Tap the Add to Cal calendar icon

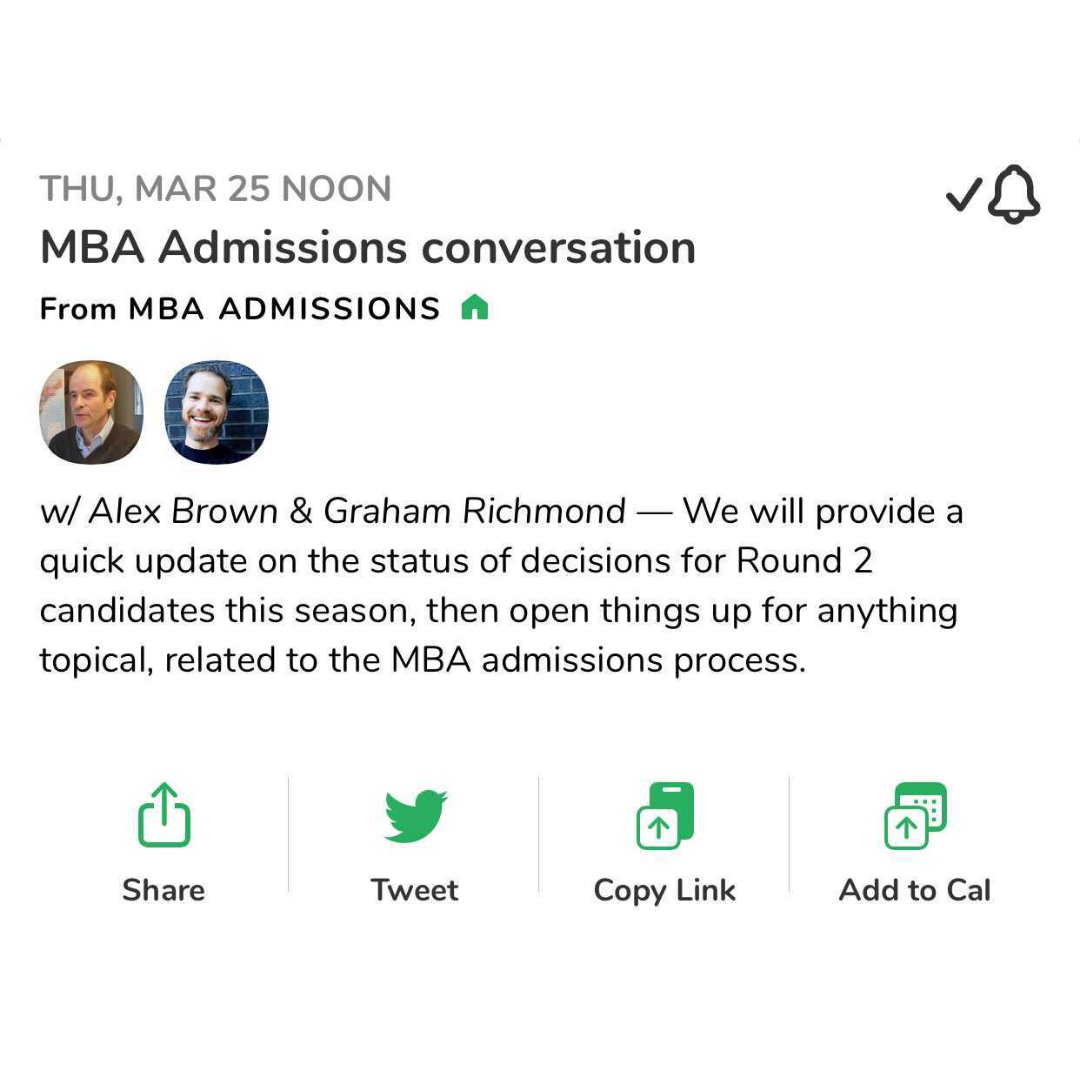[915, 815]
